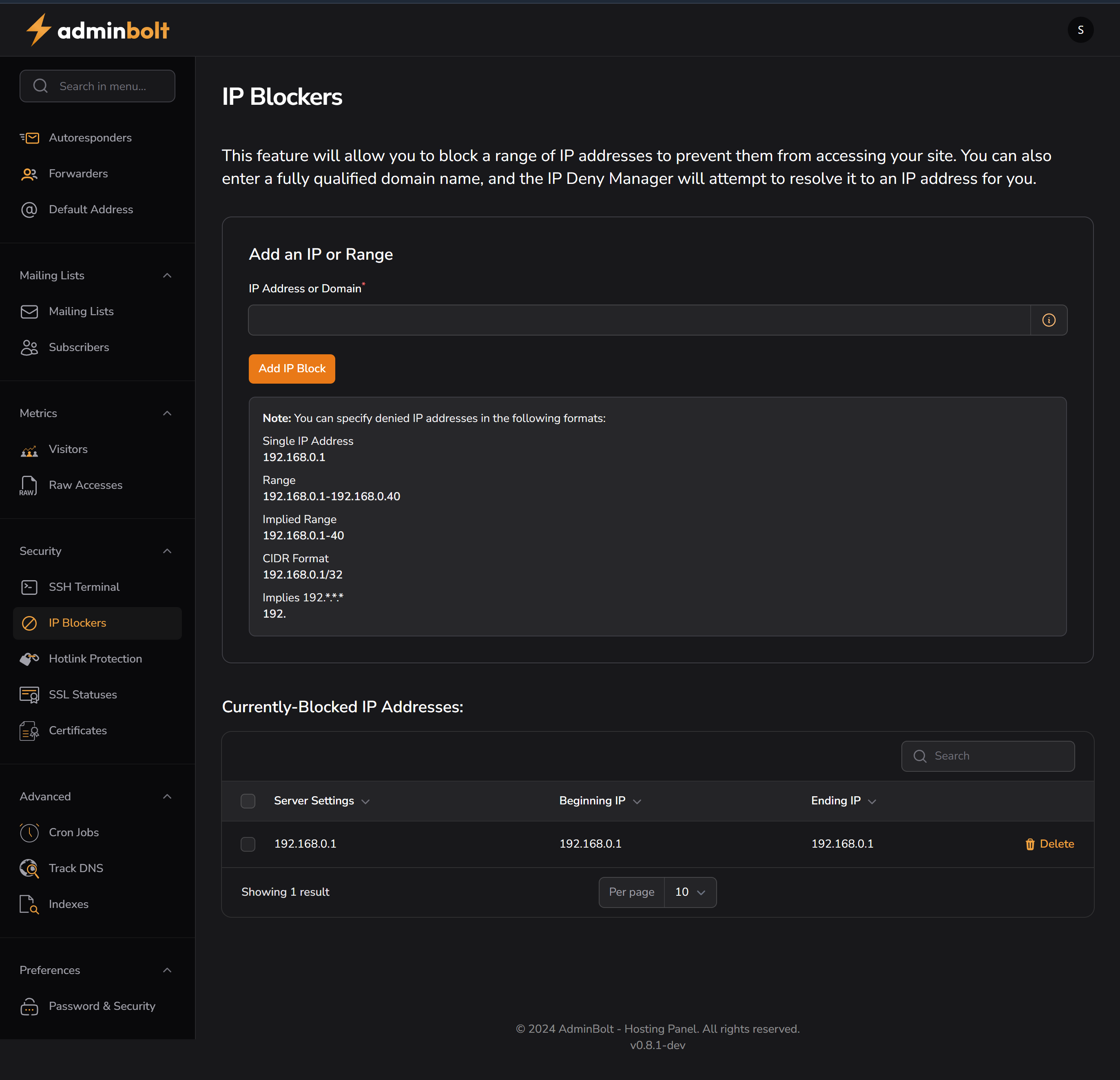The image size is (1120, 1080).
Task: Collapse the Mailing Lists section
Action: (x=167, y=275)
